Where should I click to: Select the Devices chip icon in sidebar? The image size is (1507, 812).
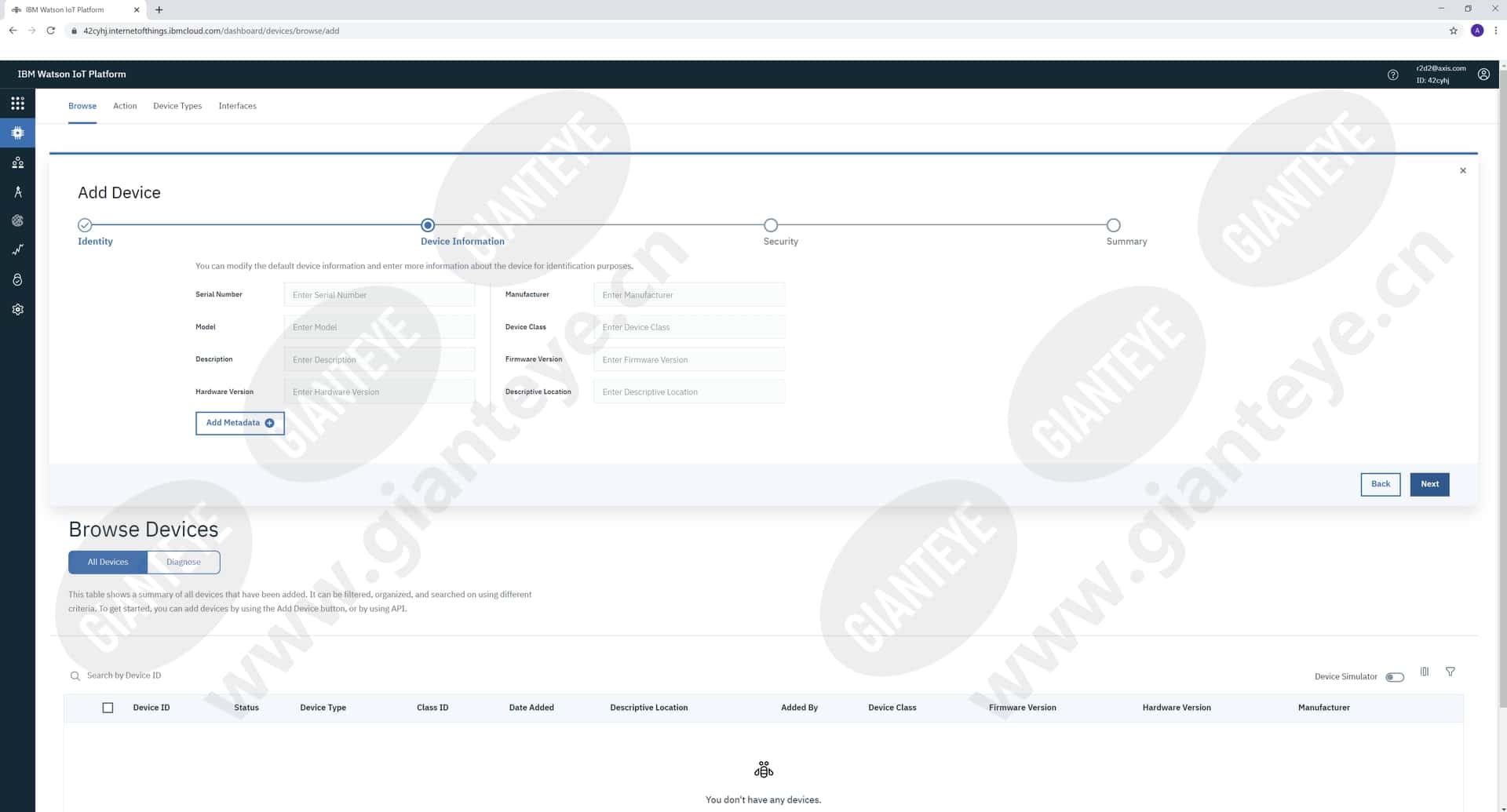point(17,133)
